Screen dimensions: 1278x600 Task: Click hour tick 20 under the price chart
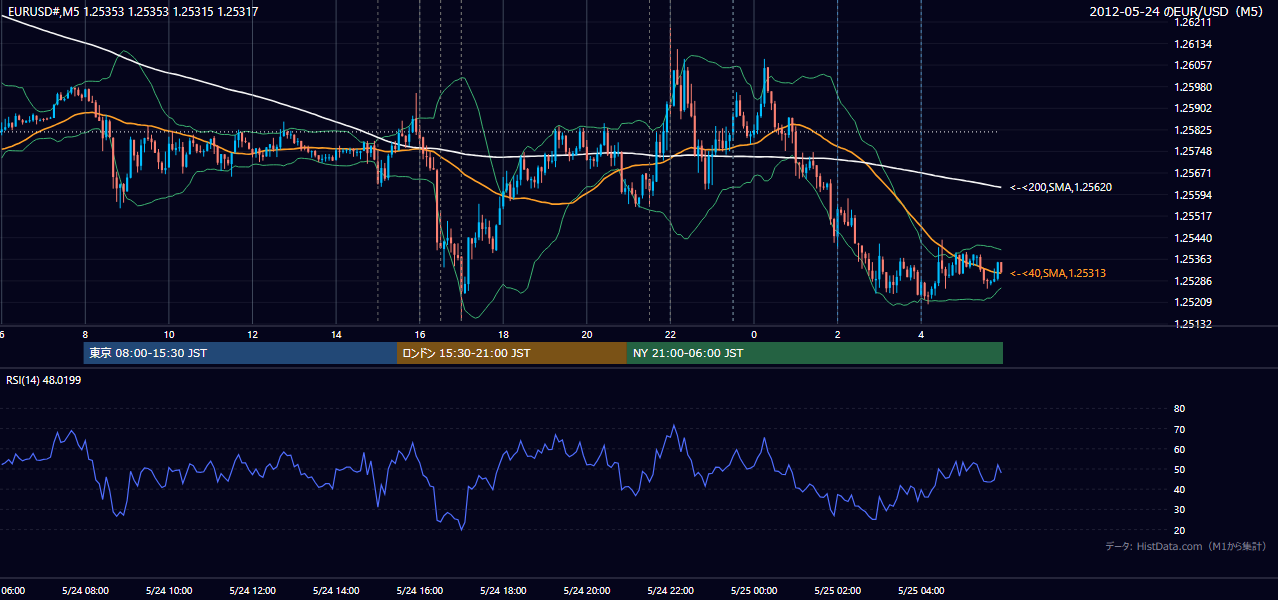coord(586,334)
